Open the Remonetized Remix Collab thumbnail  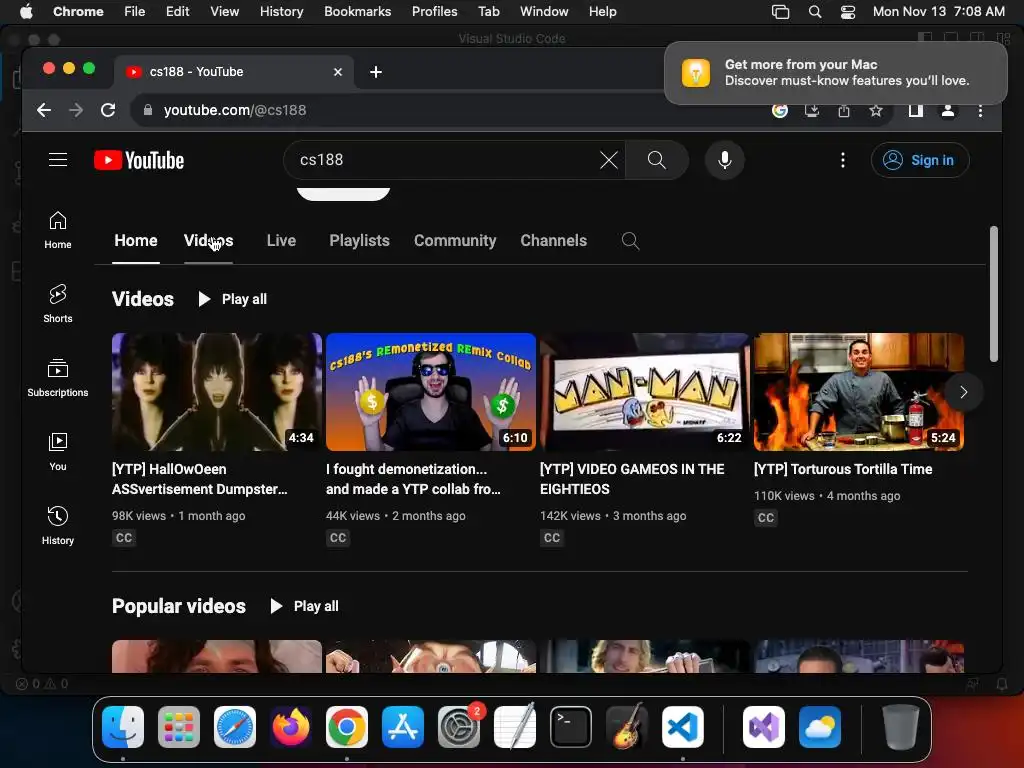coord(431,392)
